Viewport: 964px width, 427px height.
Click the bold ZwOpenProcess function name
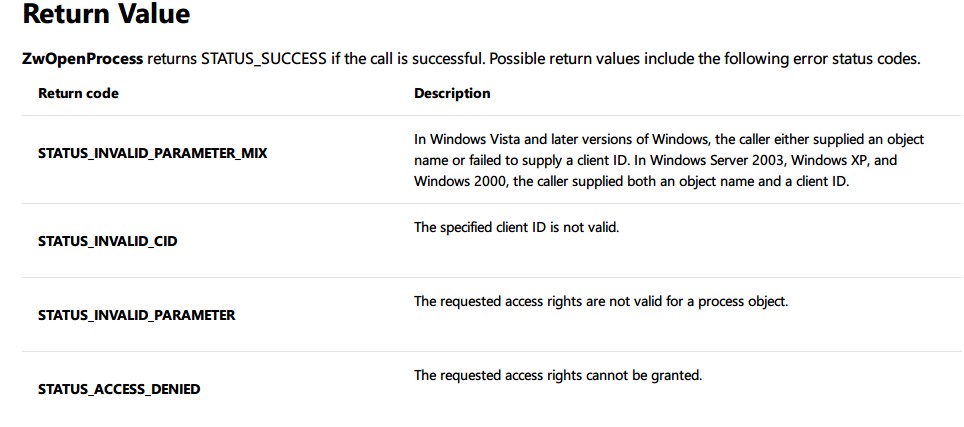tap(83, 60)
